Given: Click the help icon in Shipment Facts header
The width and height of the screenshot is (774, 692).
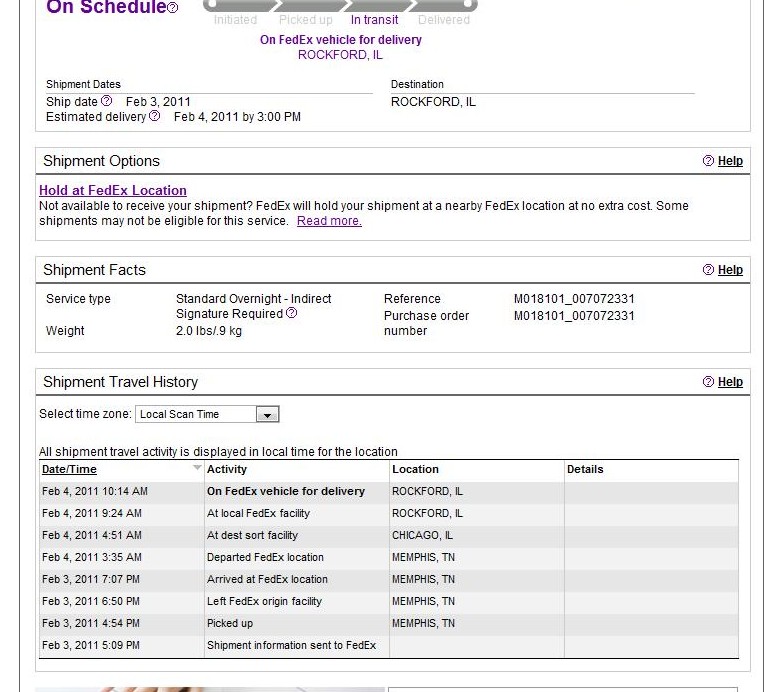Looking at the screenshot, I should pos(708,269).
